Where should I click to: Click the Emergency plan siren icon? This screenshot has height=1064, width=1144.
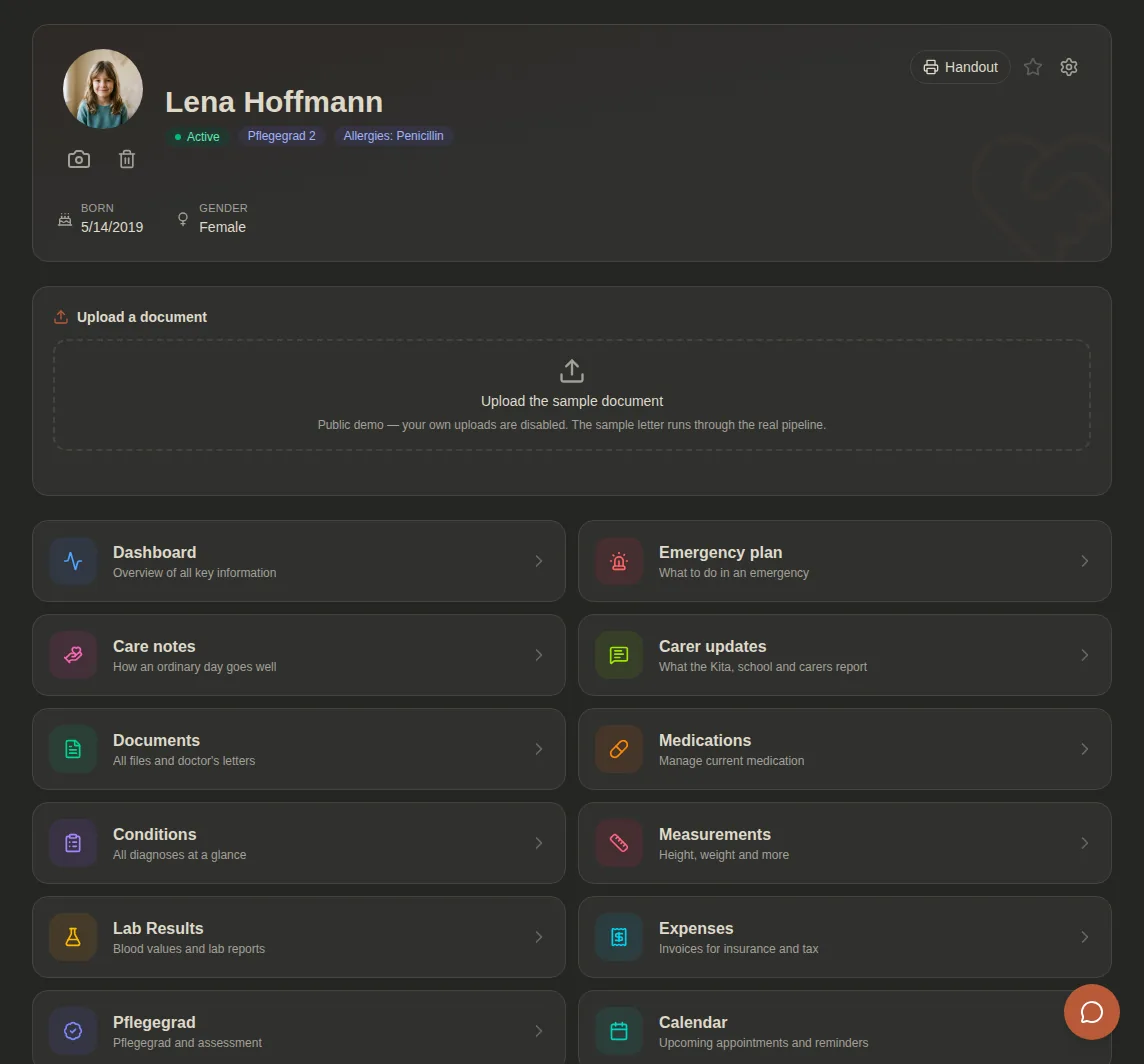619,561
